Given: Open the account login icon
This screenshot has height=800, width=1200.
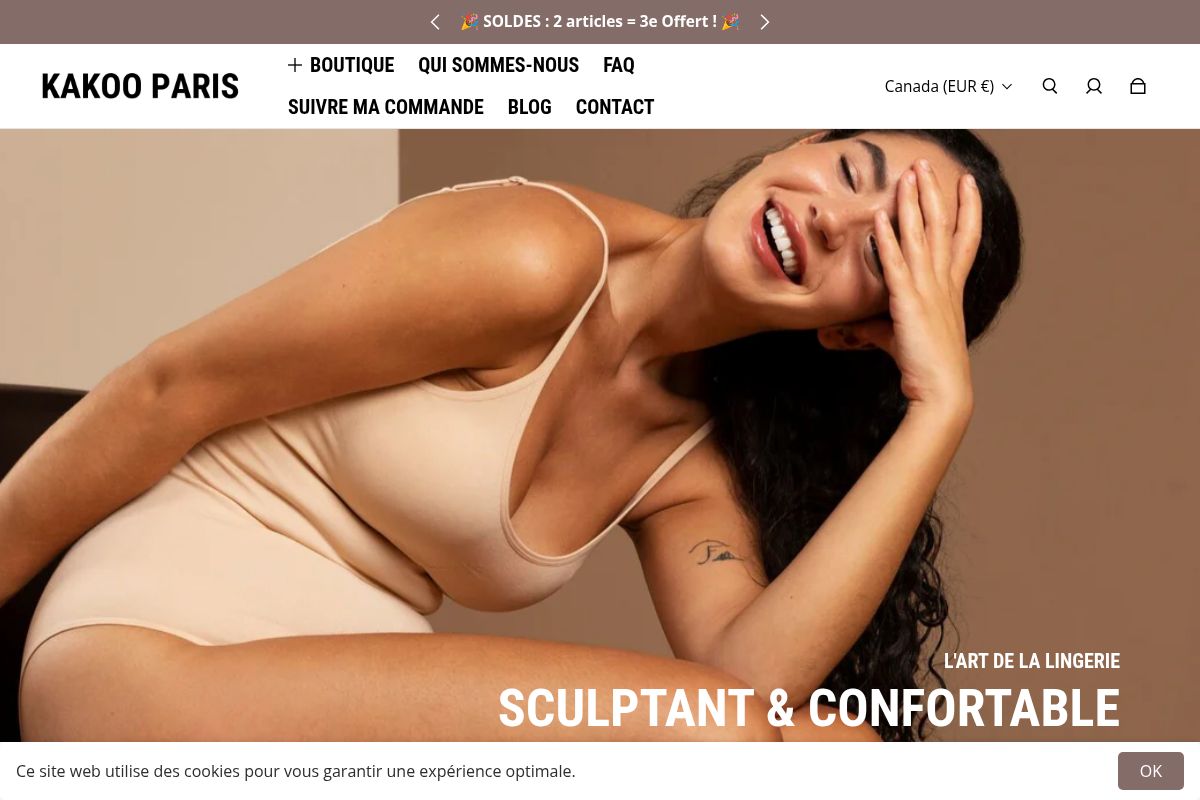Looking at the screenshot, I should pos(1094,86).
